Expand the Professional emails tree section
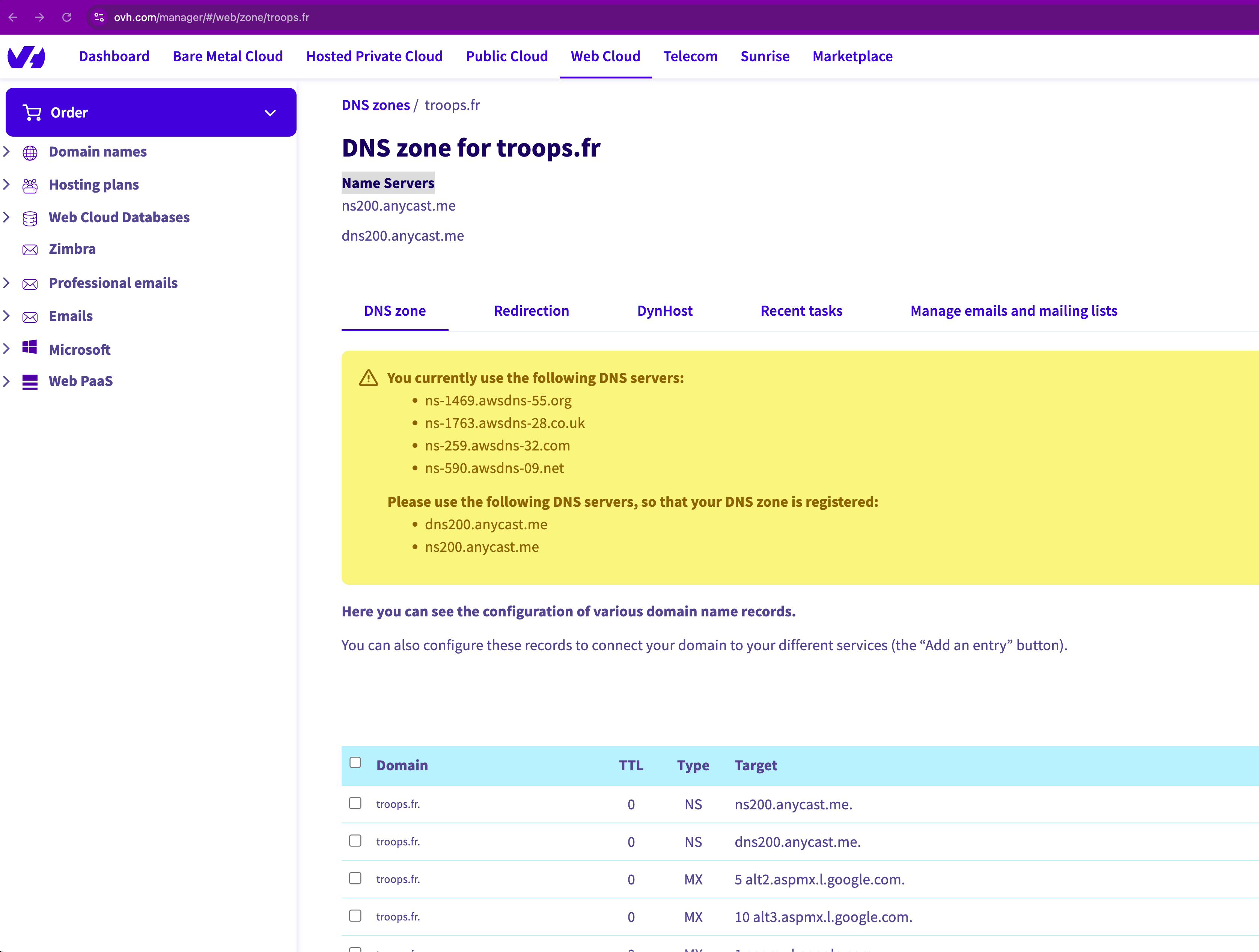Viewport: 1259px width, 952px height. pyautogui.click(x=7, y=283)
